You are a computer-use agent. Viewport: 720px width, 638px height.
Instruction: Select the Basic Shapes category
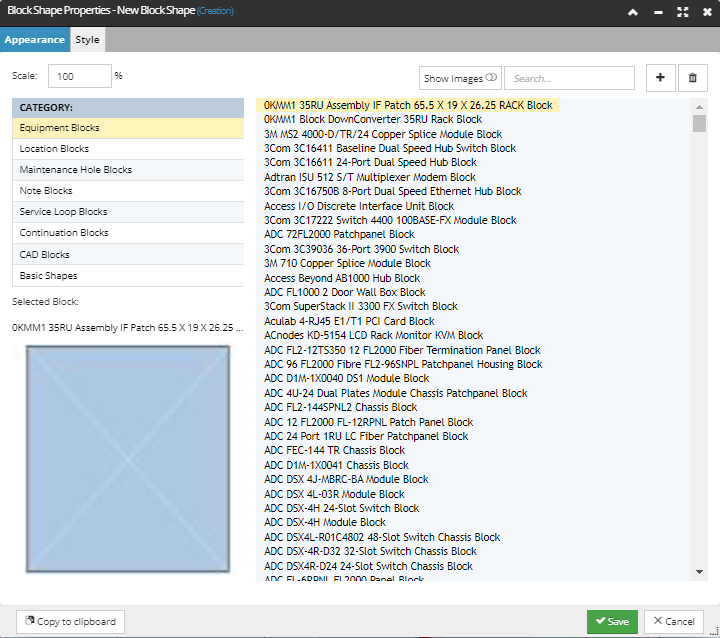[x=128, y=276]
